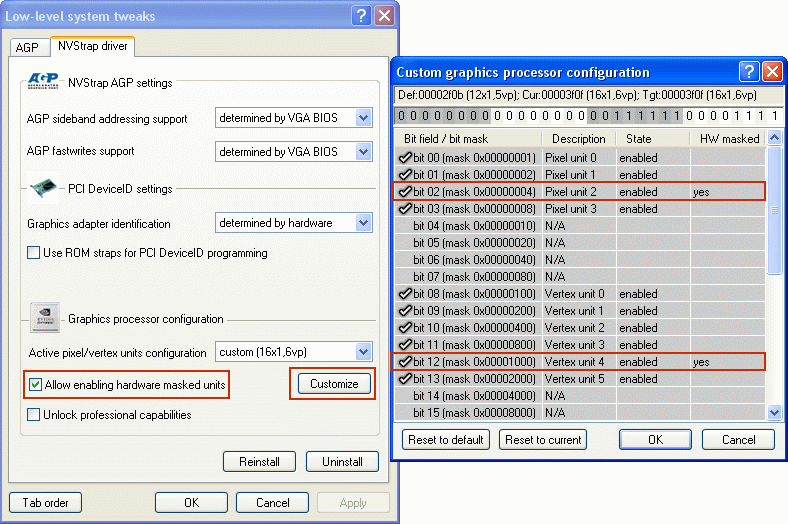Click the Tab order button

tap(45, 502)
